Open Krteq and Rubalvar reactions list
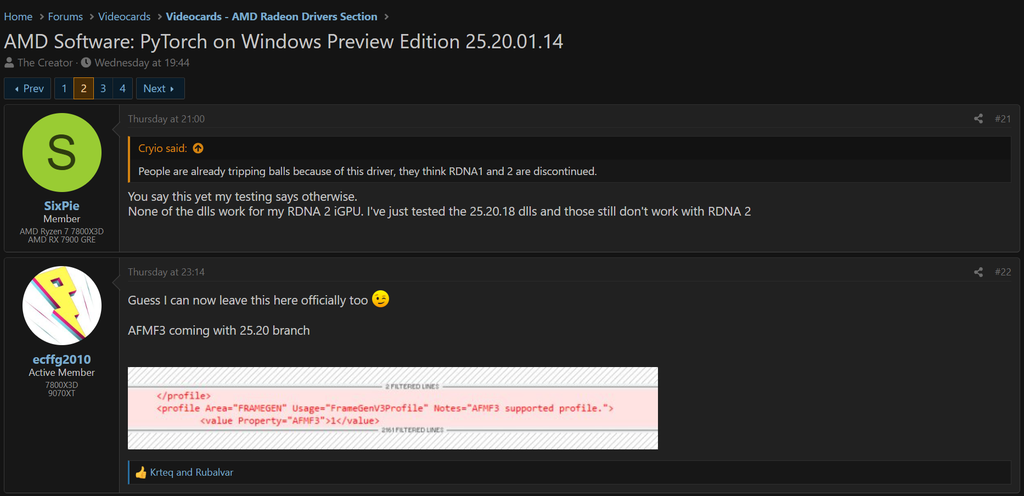Screen dimensions: 1024x496 [191, 473]
